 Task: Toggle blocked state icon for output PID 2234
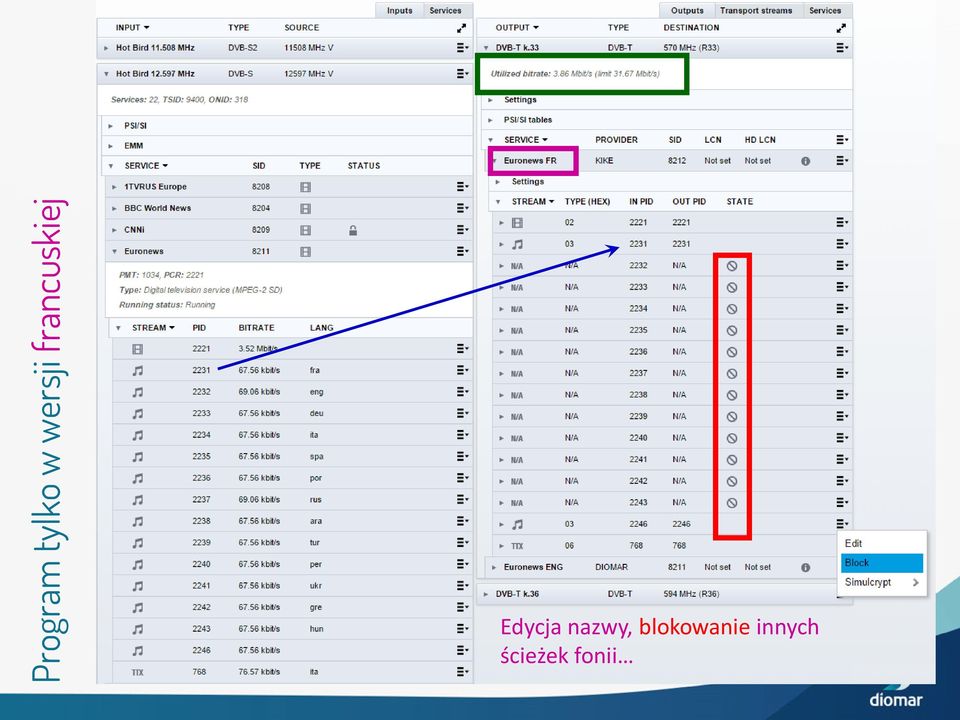coord(732,309)
